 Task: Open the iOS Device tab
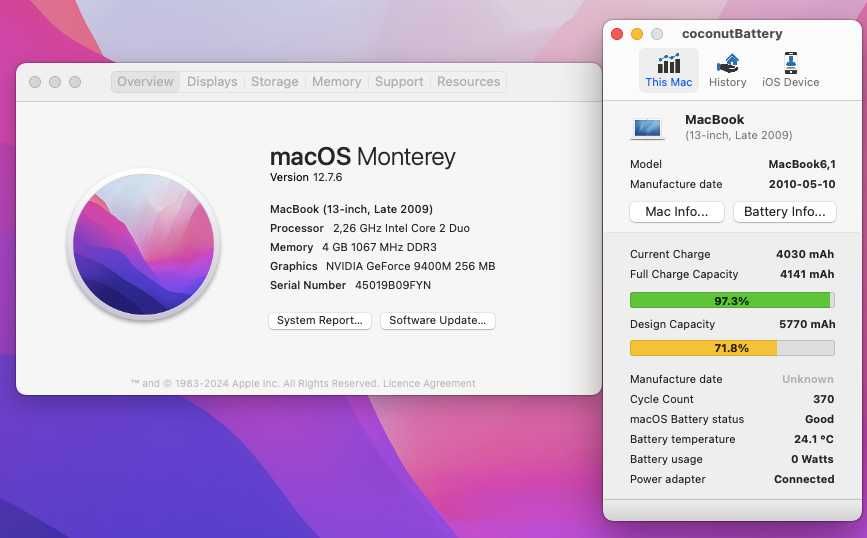(791, 70)
